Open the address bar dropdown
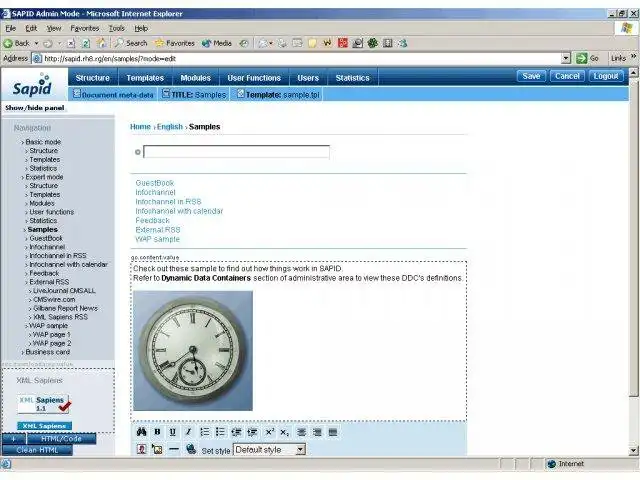 pos(566,58)
